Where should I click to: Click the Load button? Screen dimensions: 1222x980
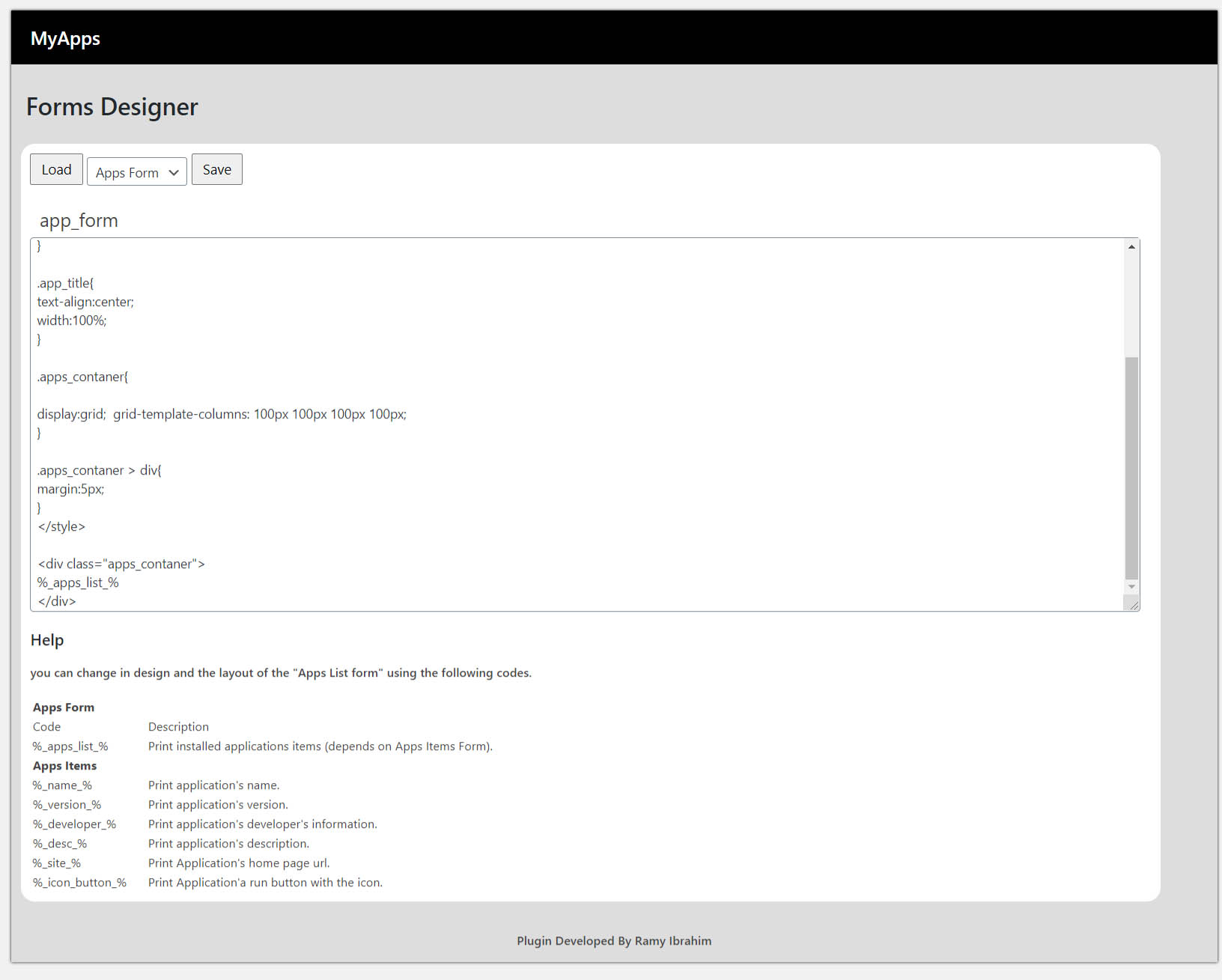click(x=56, y=170)
